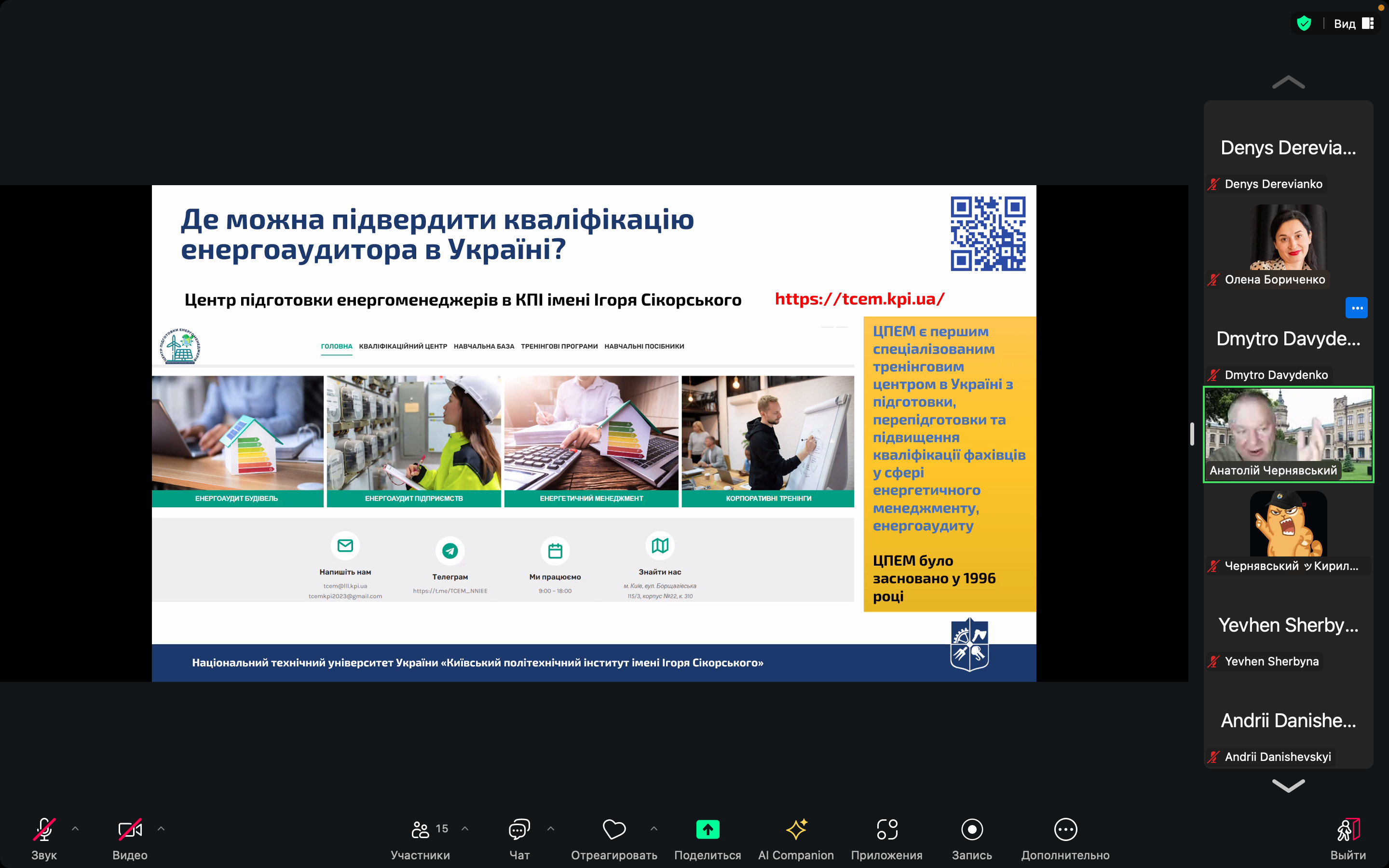Image resolution: width=1389 pixels, height=868 pixels.
Task: Click the map Знайти нас icon
Action: [x=660, y=545]
